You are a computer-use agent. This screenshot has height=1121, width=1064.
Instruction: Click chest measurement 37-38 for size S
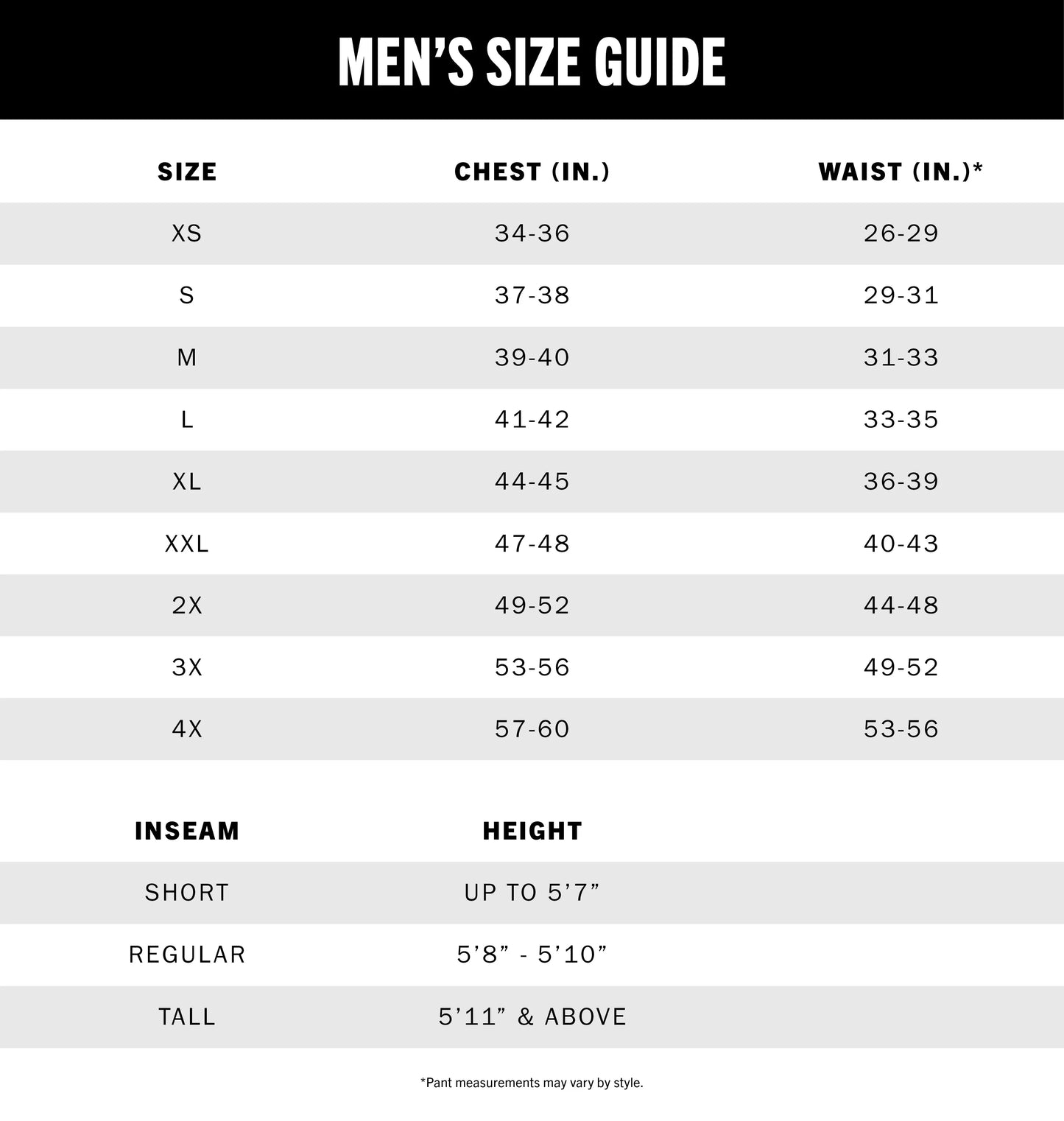pos(532,295)
